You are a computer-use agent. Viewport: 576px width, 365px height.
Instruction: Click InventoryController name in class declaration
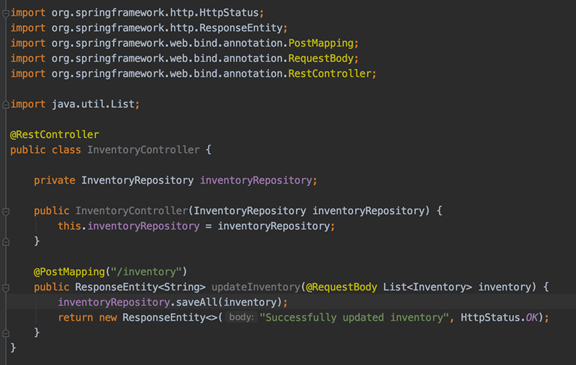point(143,150)
